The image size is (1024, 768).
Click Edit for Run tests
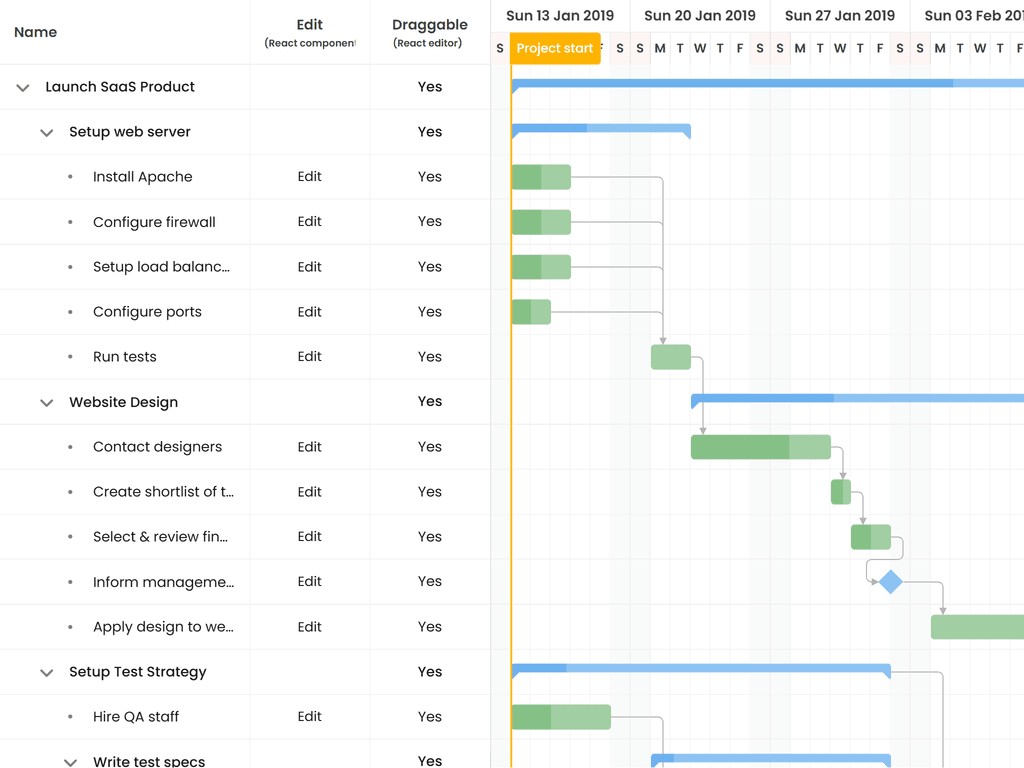tap(309, 357)
